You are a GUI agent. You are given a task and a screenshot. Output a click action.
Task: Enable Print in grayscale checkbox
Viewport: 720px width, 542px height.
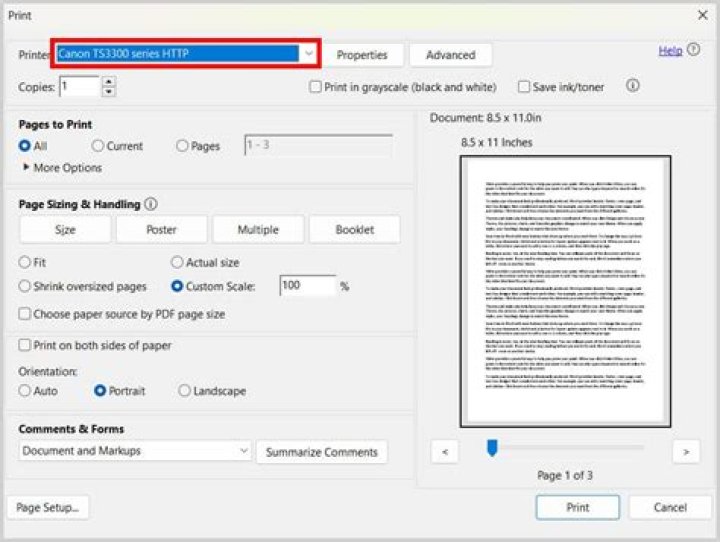tap(316, 87)
